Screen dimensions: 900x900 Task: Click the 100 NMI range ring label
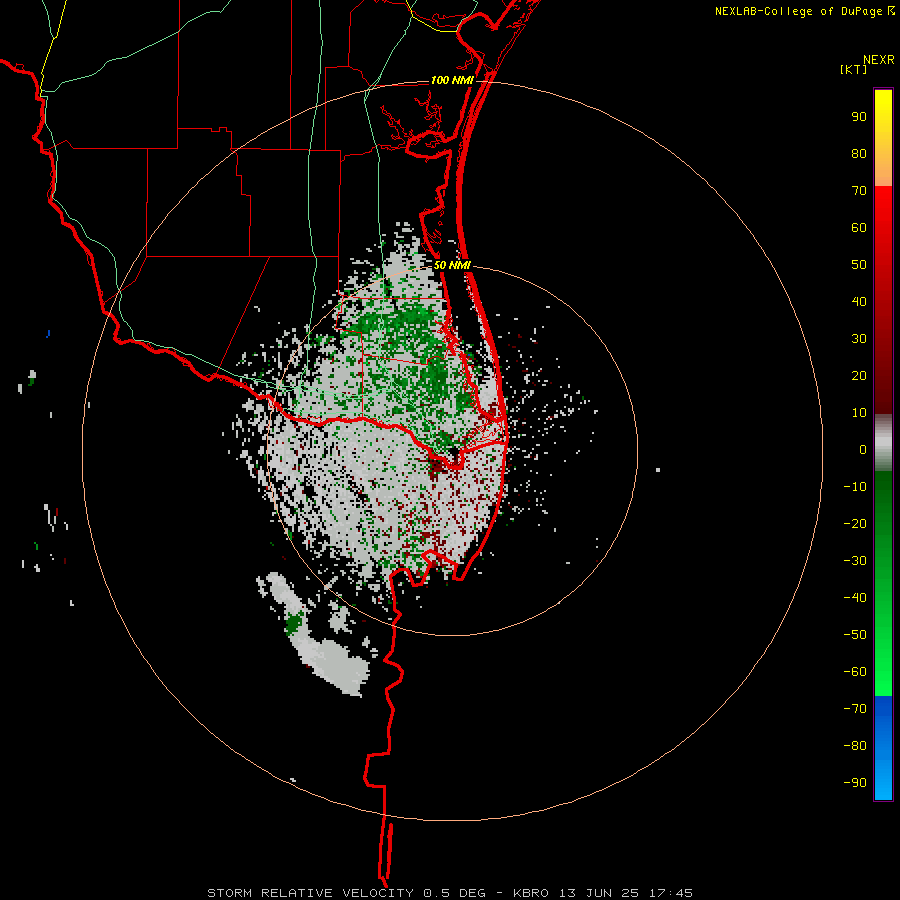pyautogui.click(x=452, y=80)
